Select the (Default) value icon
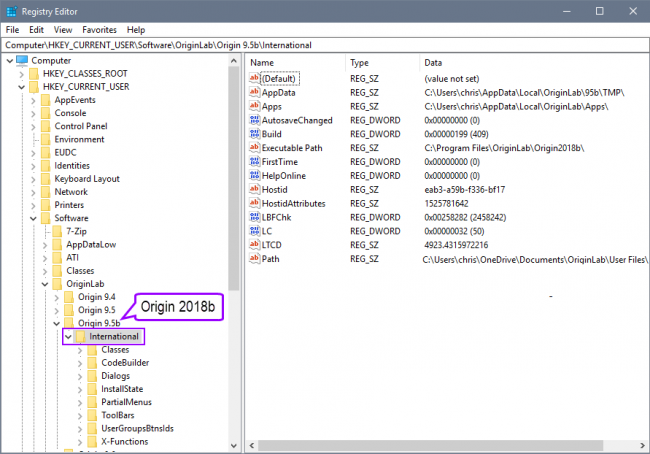The height and width of the screenshot is (454, 650). click(x=254, y=78)
